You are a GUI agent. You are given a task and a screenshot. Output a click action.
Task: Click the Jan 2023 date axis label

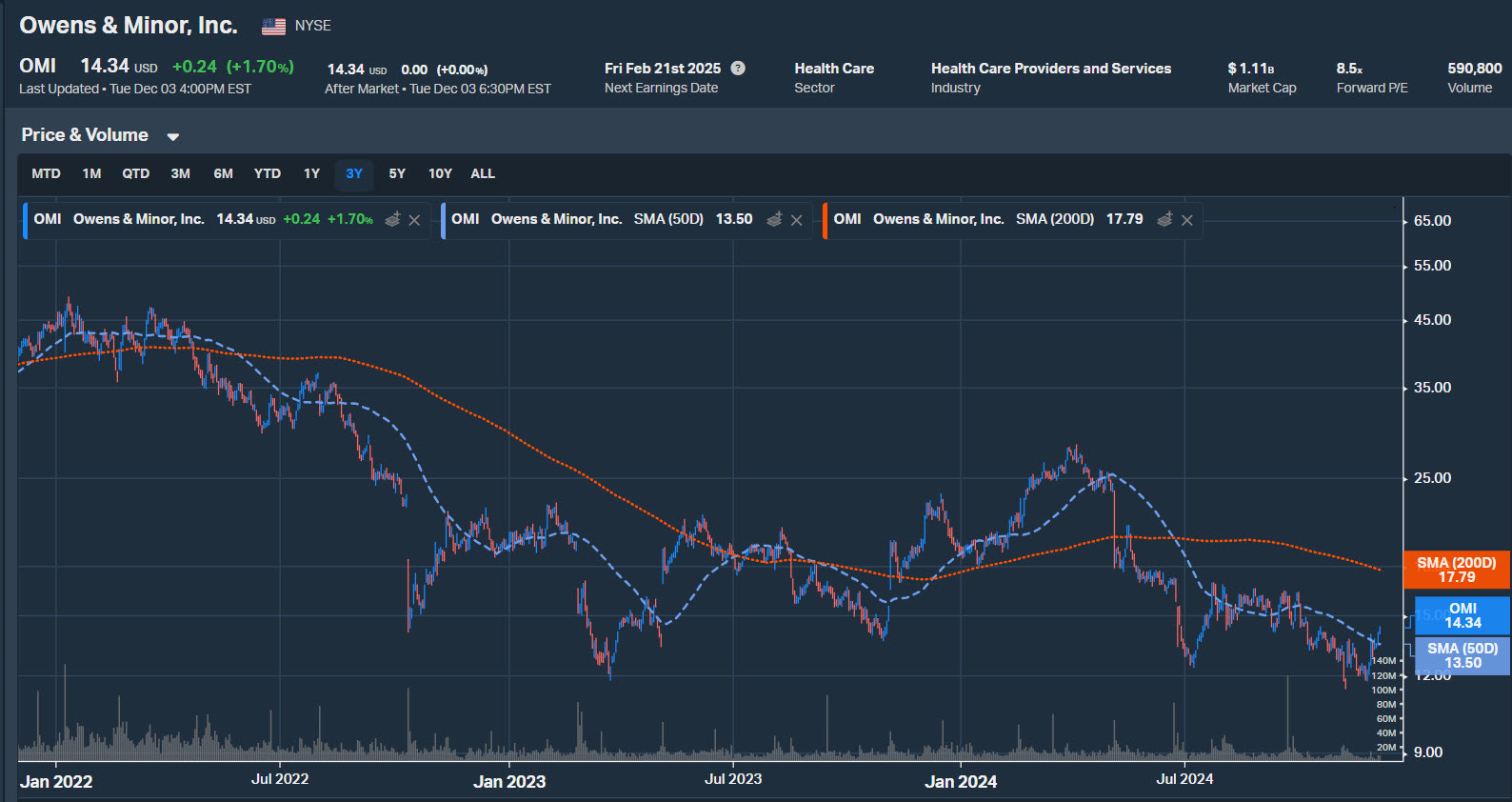(509, 782)
